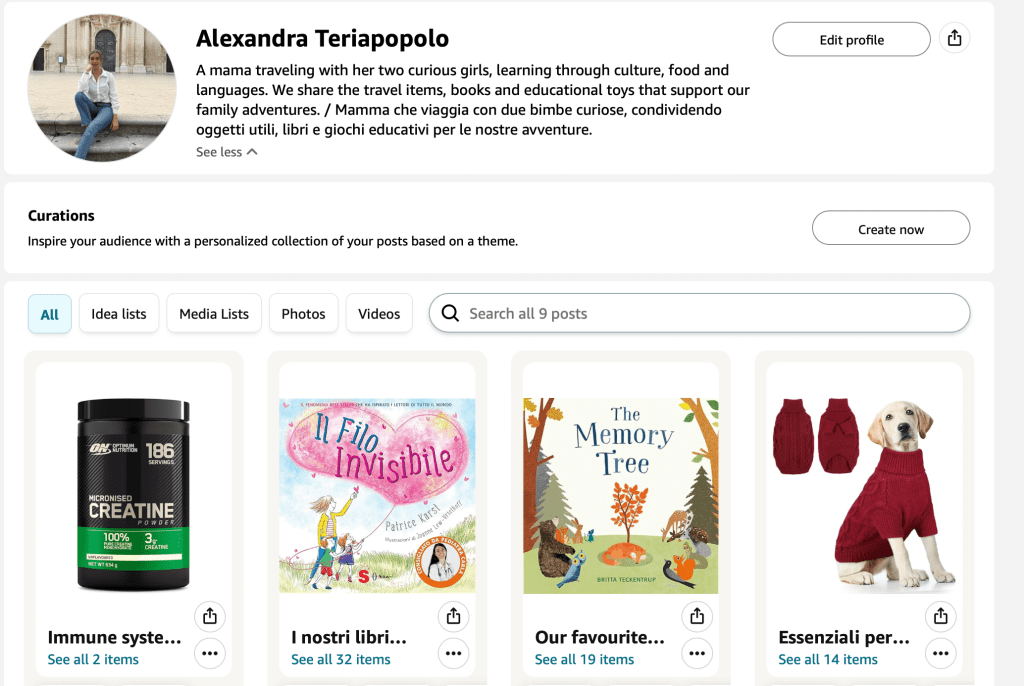Collapse bio with See less

pos(226,152)
